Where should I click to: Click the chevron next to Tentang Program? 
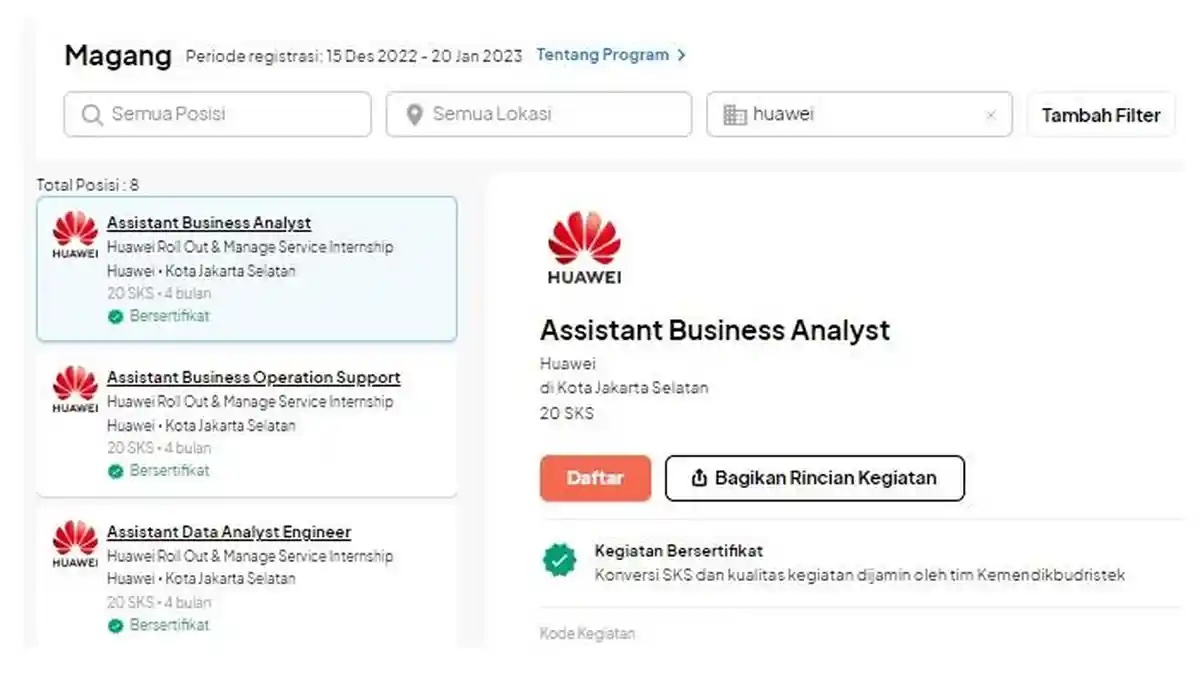click(x=681, y=55)
